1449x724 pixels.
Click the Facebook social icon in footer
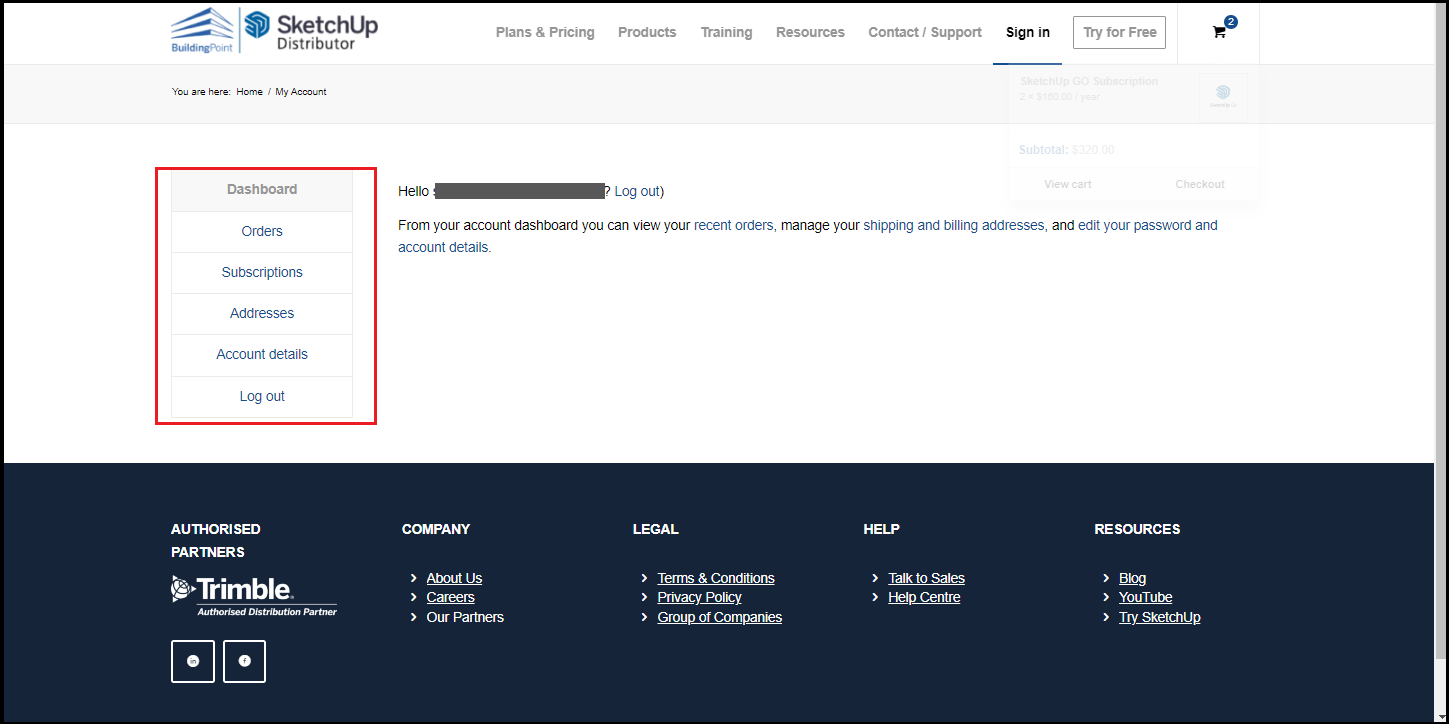point(244,661)
